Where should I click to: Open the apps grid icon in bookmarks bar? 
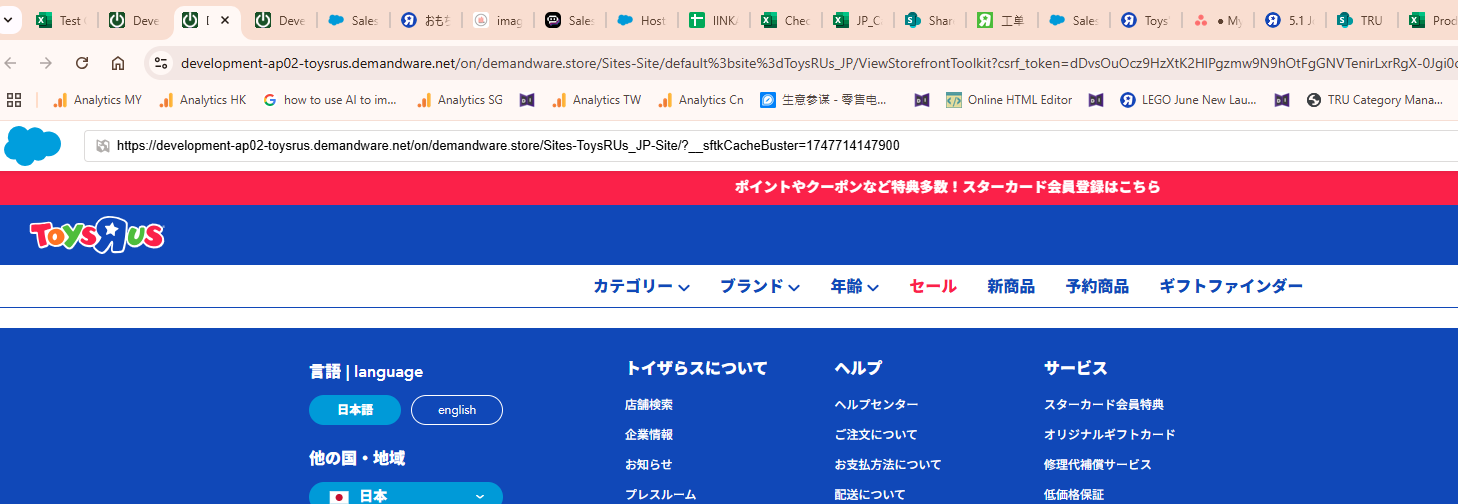(14, 100)
